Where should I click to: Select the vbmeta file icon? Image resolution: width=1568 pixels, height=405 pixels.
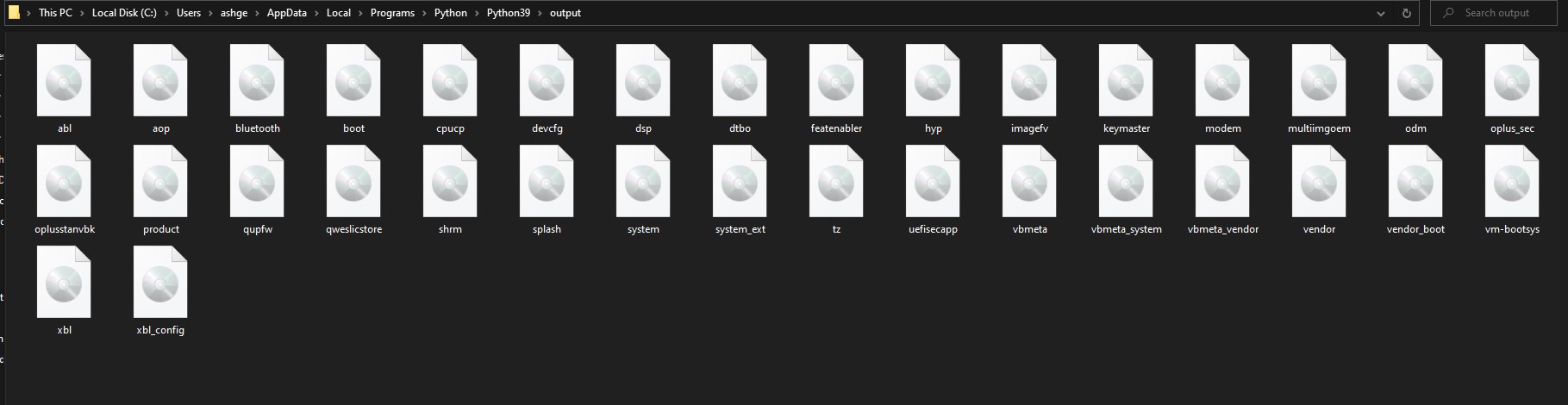tap(1029, 182)
